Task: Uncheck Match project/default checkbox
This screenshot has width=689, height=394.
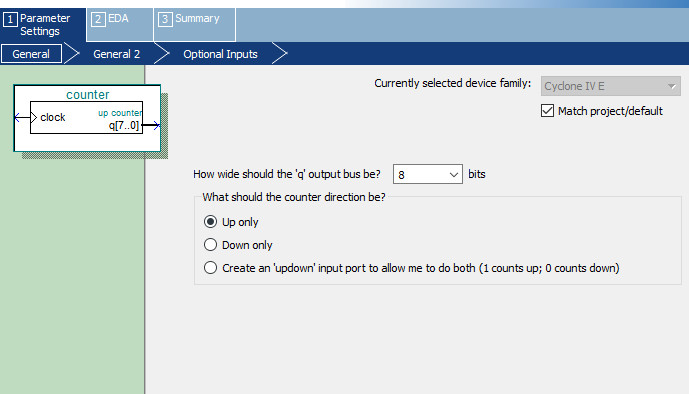Action: click(547, 111)
